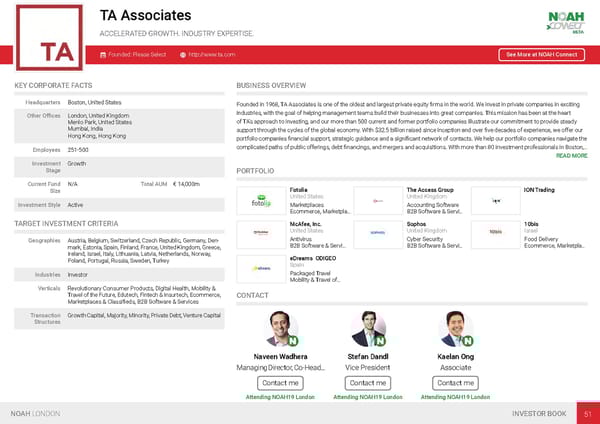Contact Kaelan Ong via Contact me button
The height and width of the screenshot is (424, 600).
[456, 383]
